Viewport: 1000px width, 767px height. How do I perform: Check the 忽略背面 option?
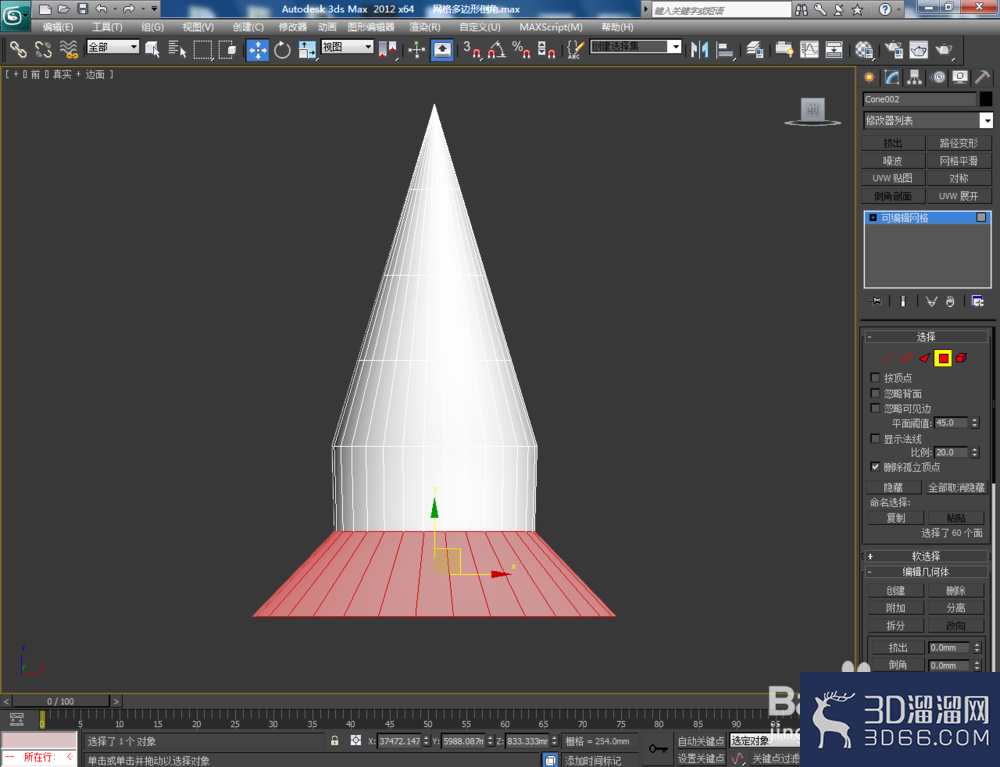pyautogui.click(x=875, y=393)
